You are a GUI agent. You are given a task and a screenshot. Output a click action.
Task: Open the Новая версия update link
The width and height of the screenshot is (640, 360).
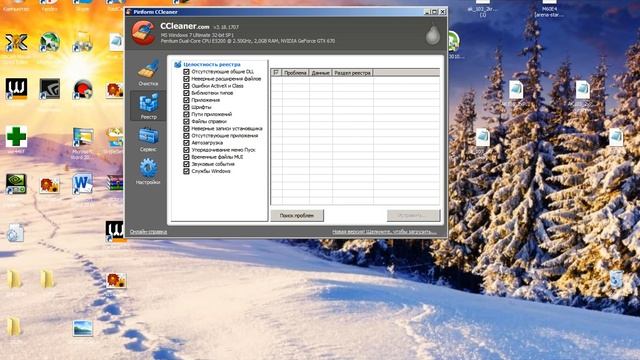click(x=384, y=232)
